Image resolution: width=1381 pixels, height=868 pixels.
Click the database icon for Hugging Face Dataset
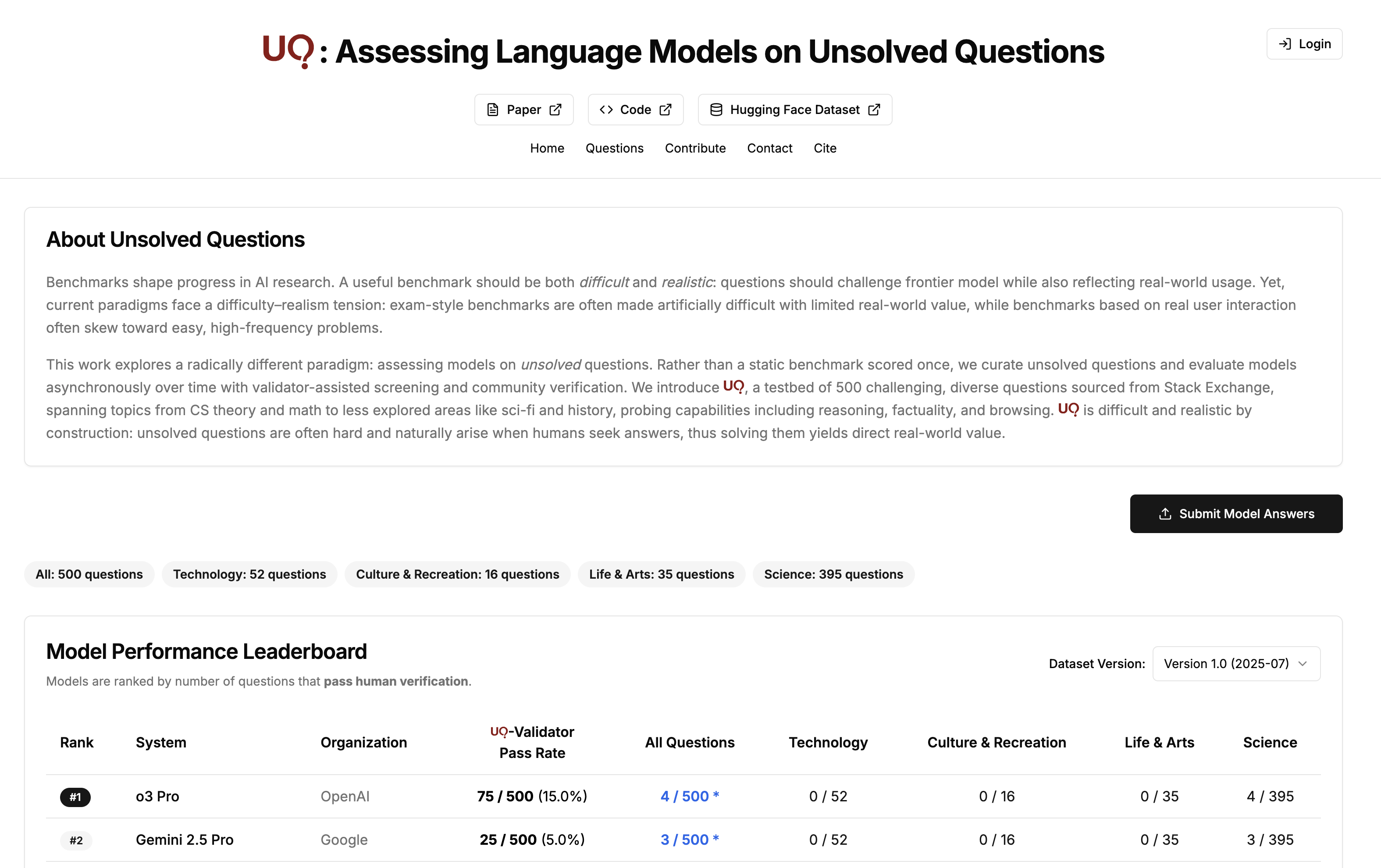click(x=716, y=110)
